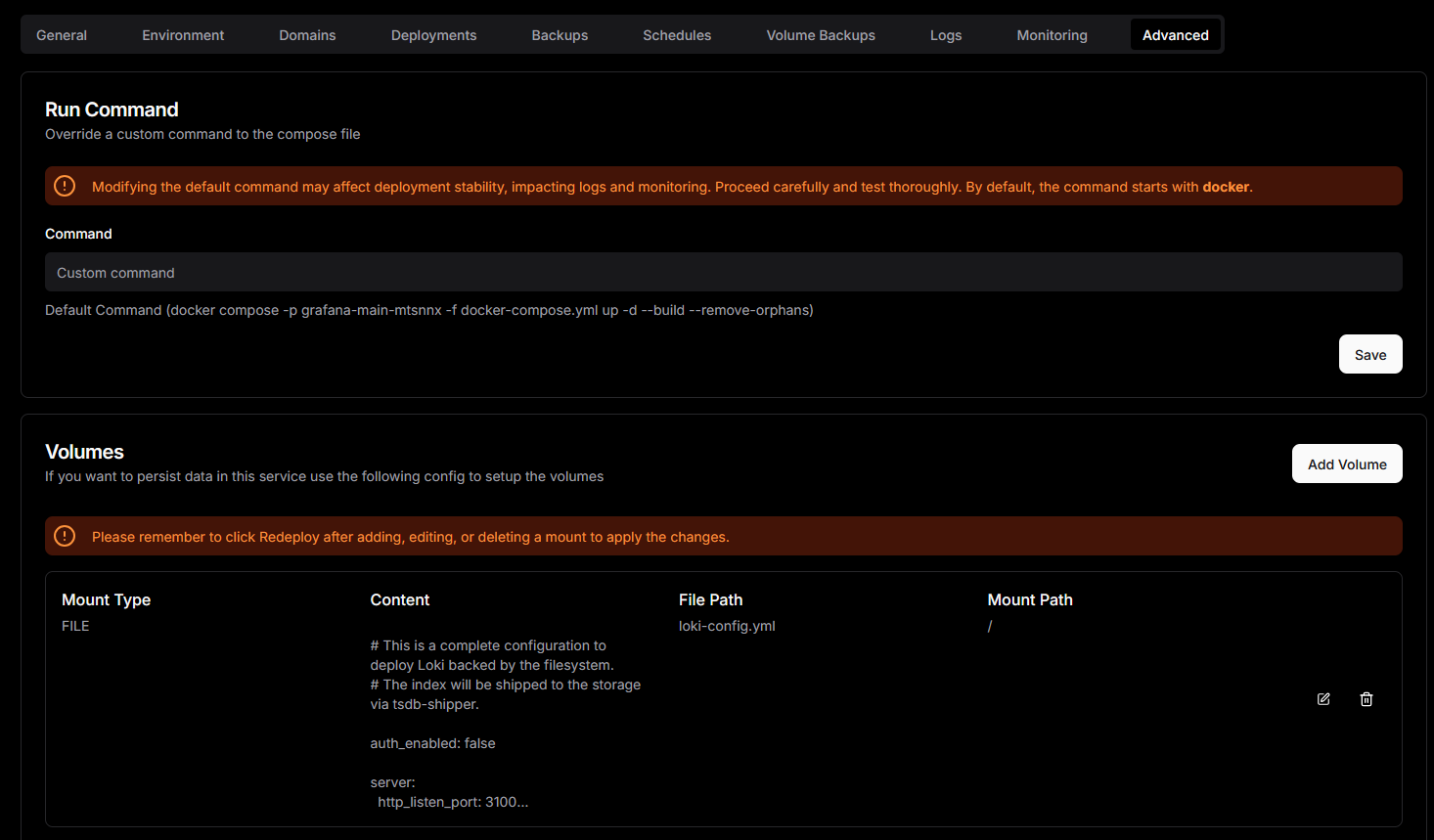Viewport: 1434px width, 840px height.
Task: View the Logs tab
Action: [946, 35]
